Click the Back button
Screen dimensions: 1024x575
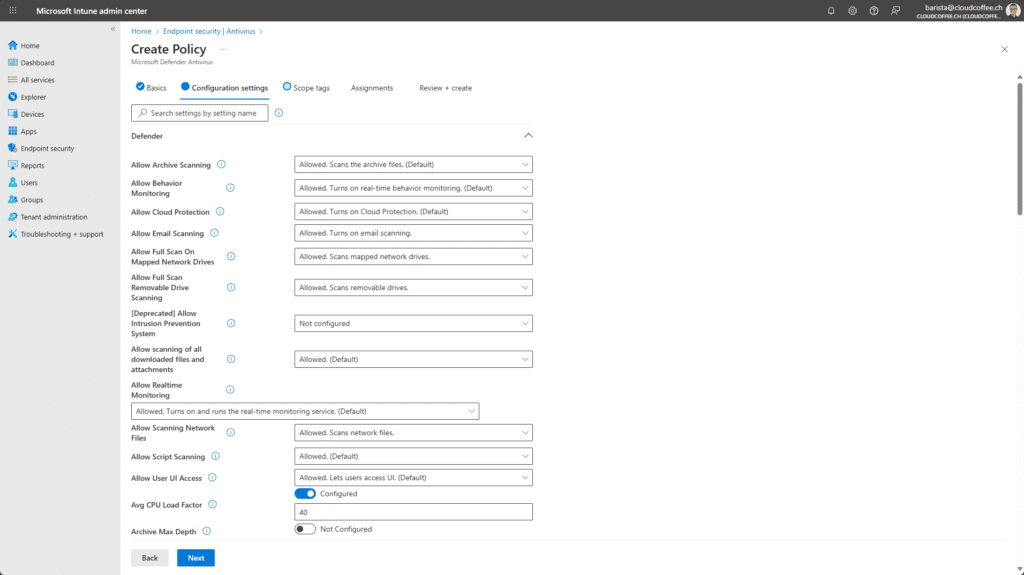pyautogui.click(x=149, y=558)
